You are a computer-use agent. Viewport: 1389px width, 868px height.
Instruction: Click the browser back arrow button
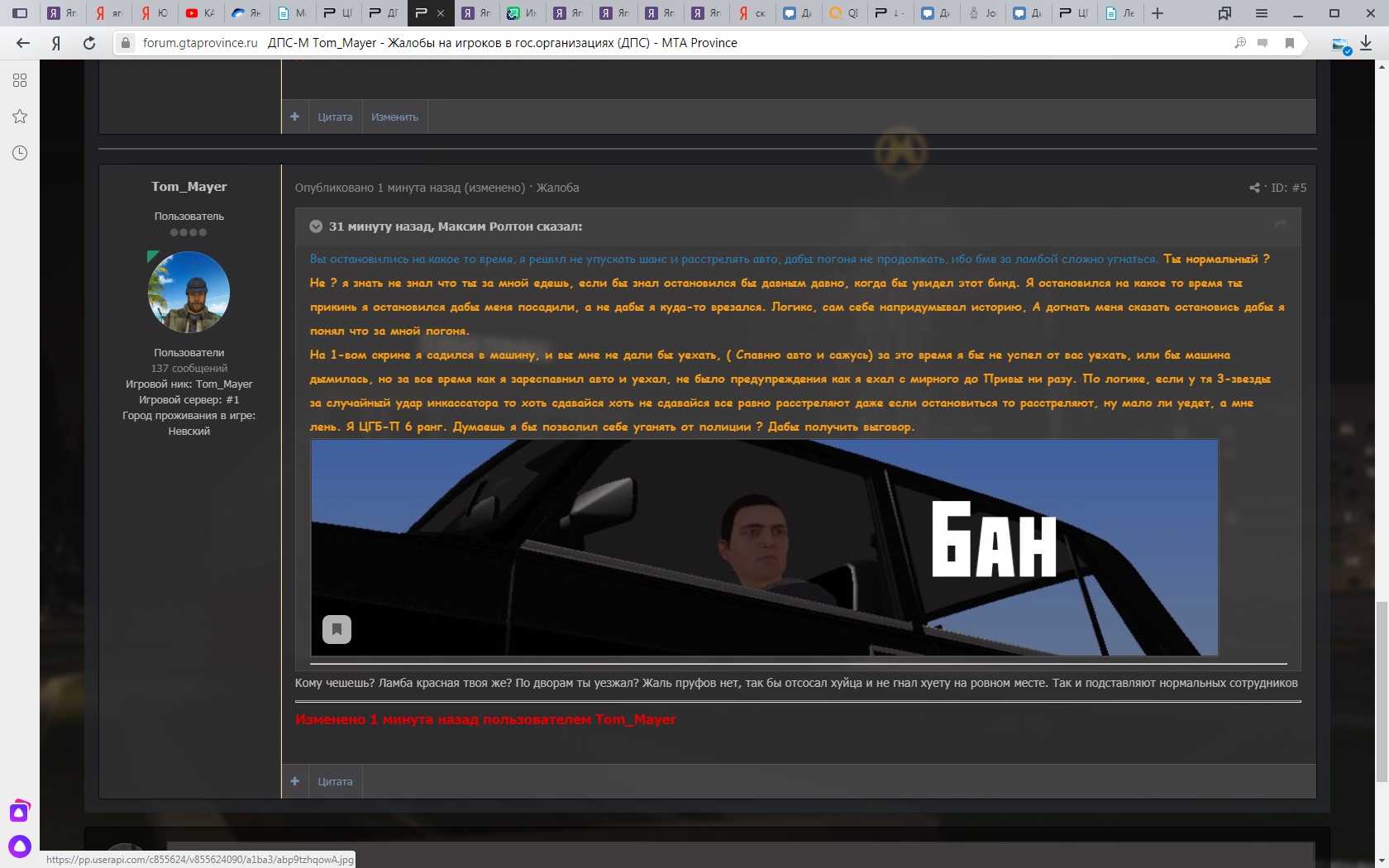click(23, 43)
